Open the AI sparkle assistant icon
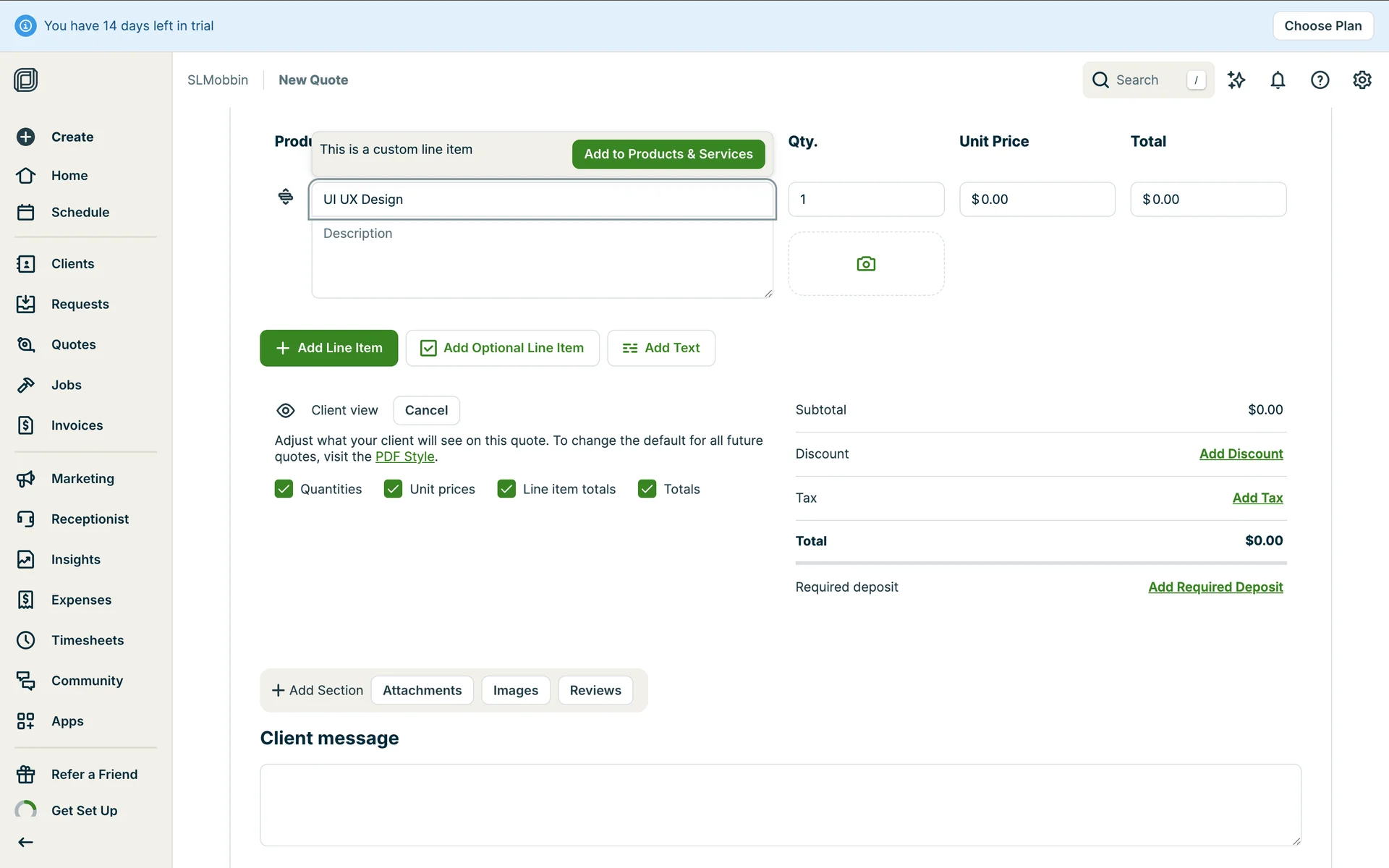The image size is (1389, 868). click(1236, 80)
